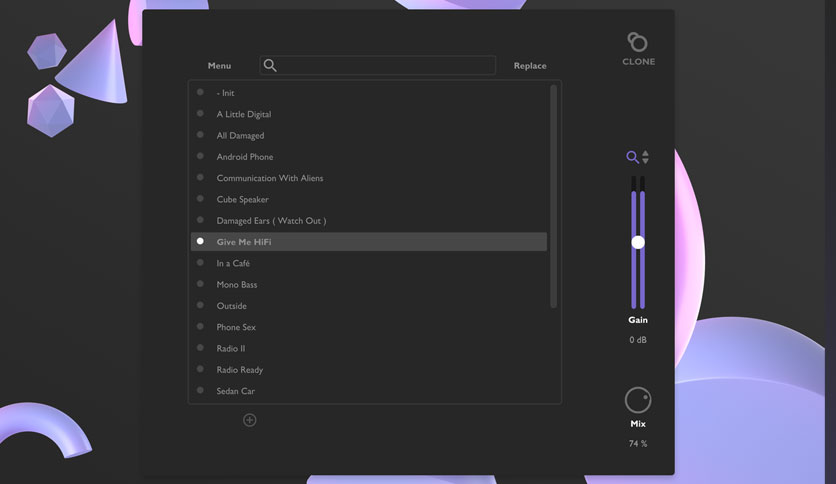Screen dimensions: 836x484
Task: Click the highlighted 'Give Me HiFi' preset name
Action: click(244, 242)
